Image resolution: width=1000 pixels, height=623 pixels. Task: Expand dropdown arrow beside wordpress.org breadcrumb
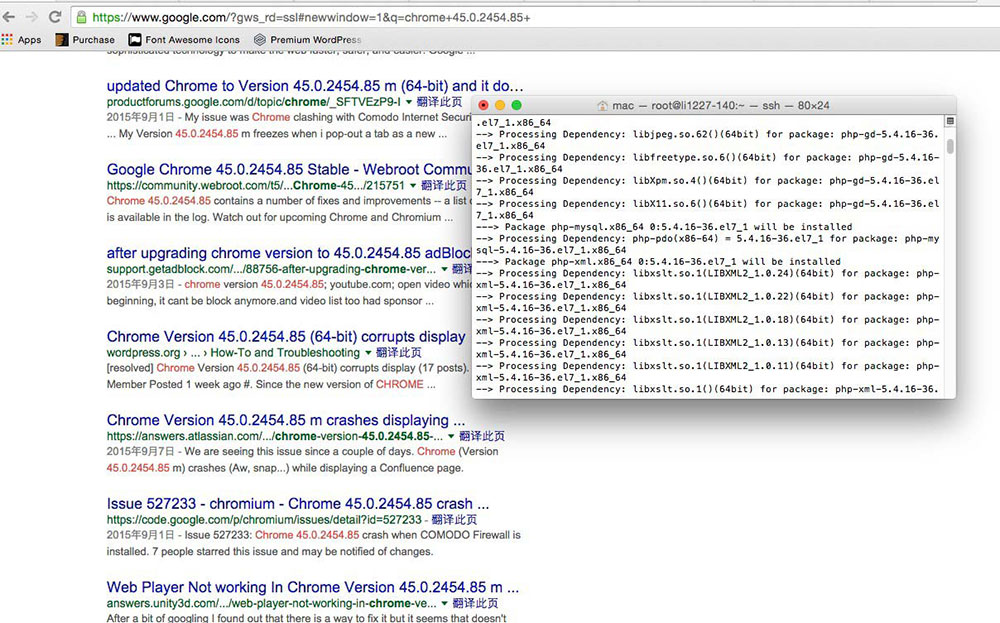367,353
